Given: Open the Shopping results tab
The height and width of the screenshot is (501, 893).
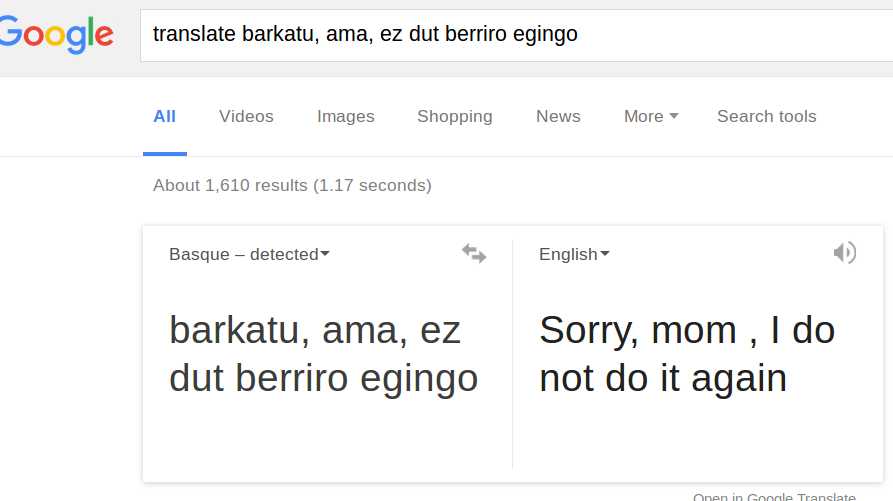Looking at the screenshot, I should coord(454,116).
